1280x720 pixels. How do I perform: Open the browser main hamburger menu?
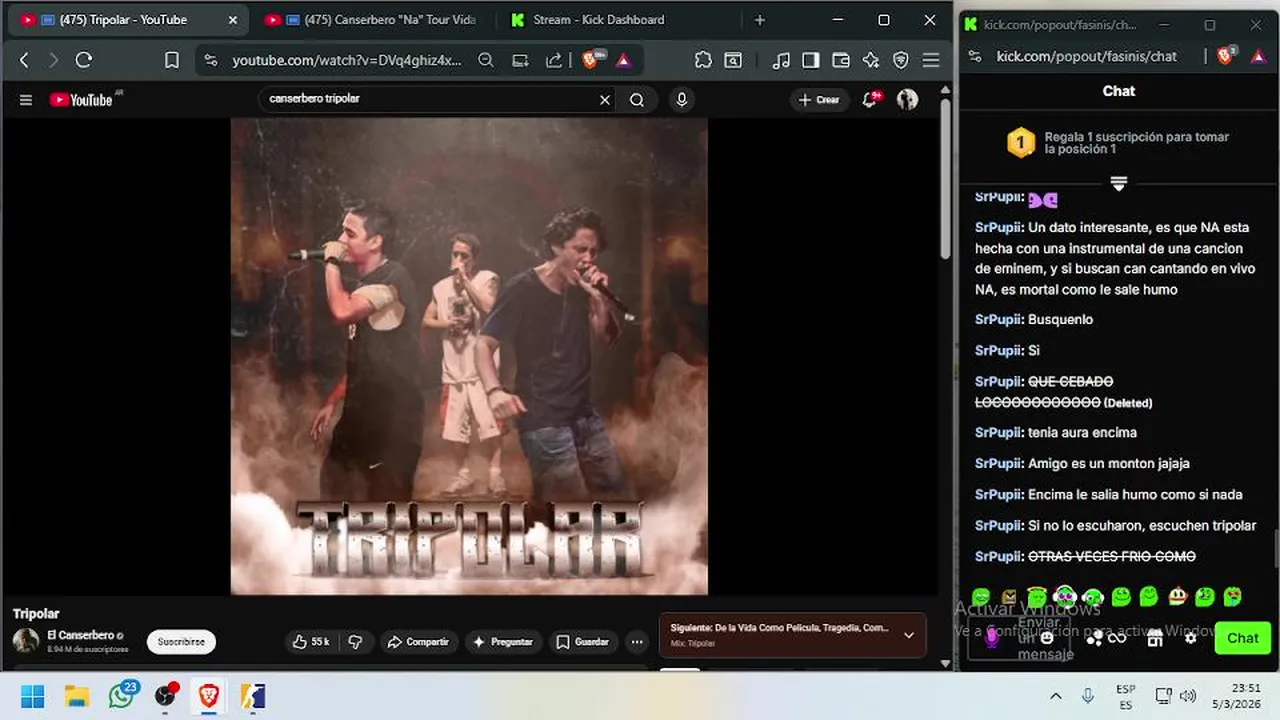[931, 60]
